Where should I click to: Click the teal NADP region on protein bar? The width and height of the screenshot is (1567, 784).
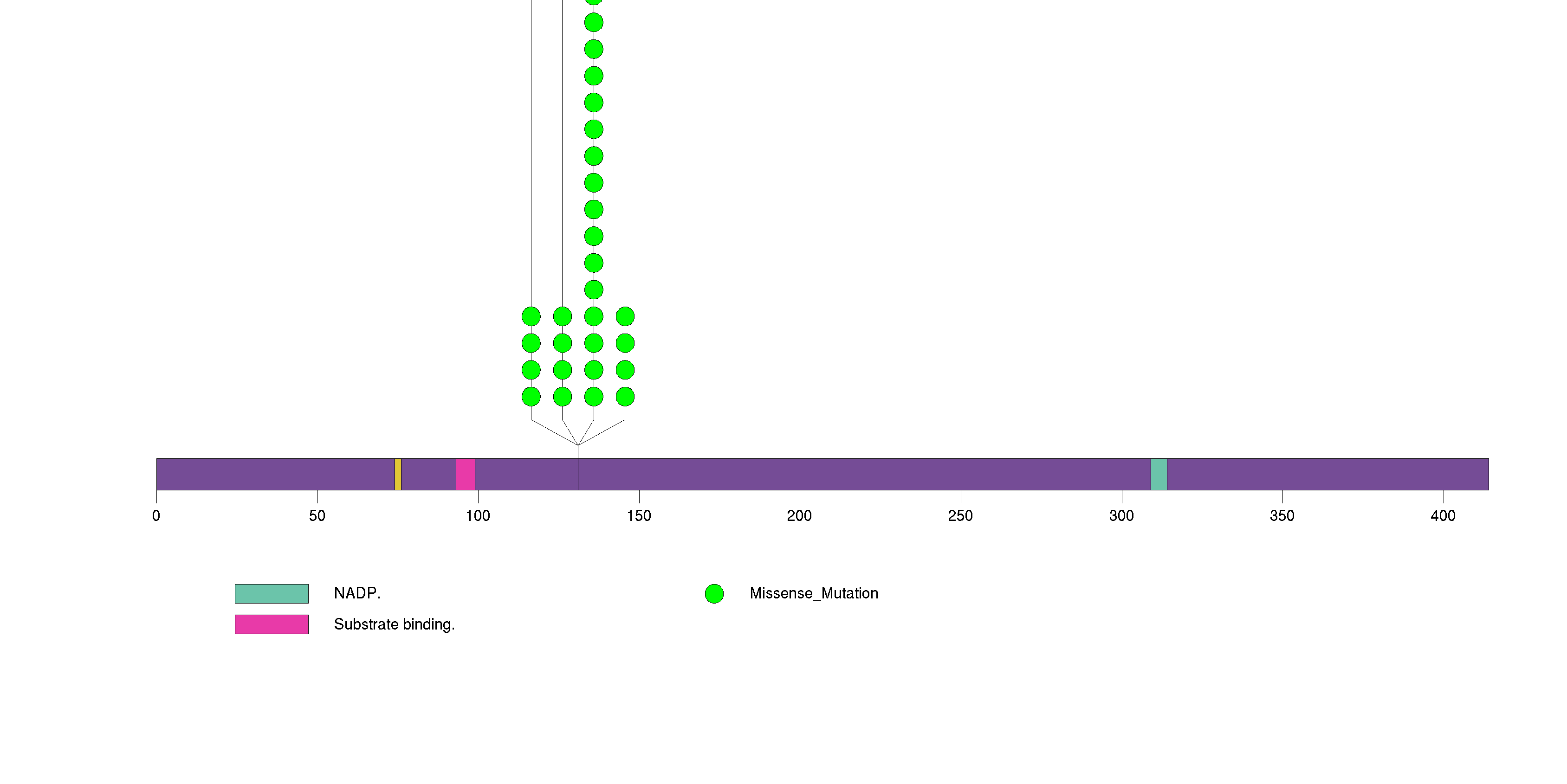(1159, 474)
